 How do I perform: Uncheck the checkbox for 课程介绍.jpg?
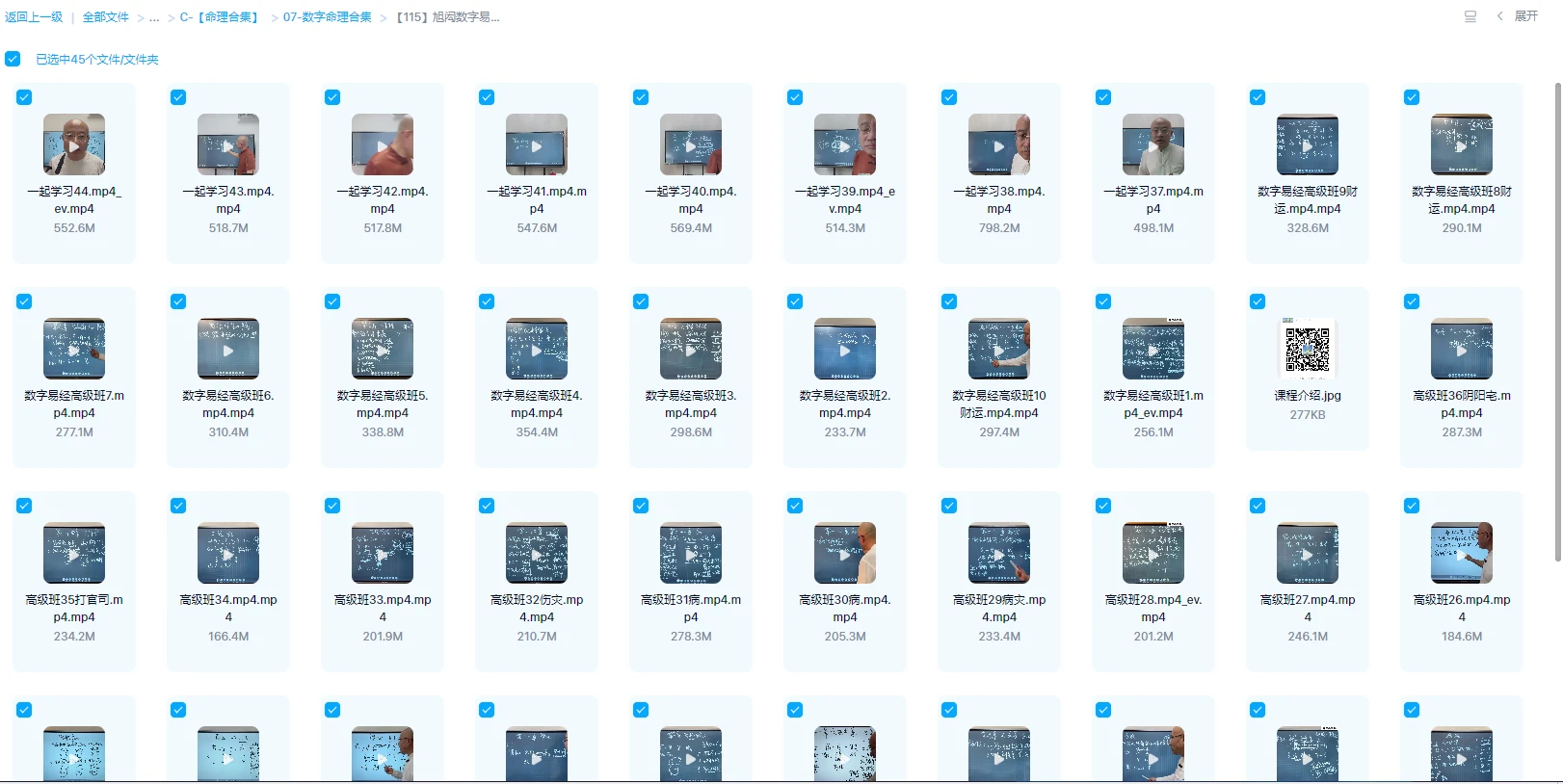pyautogui.click(x=1258, y=301)
